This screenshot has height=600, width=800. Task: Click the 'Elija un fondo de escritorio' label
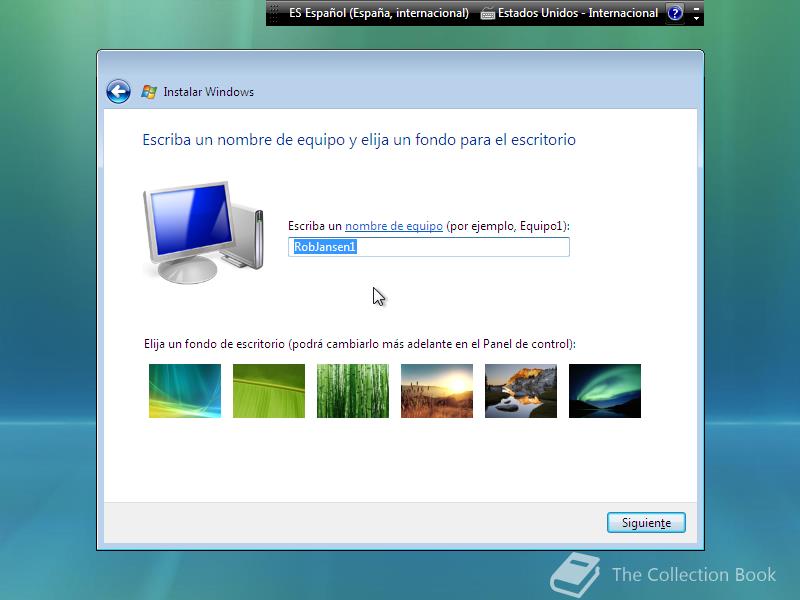point(360,344)
